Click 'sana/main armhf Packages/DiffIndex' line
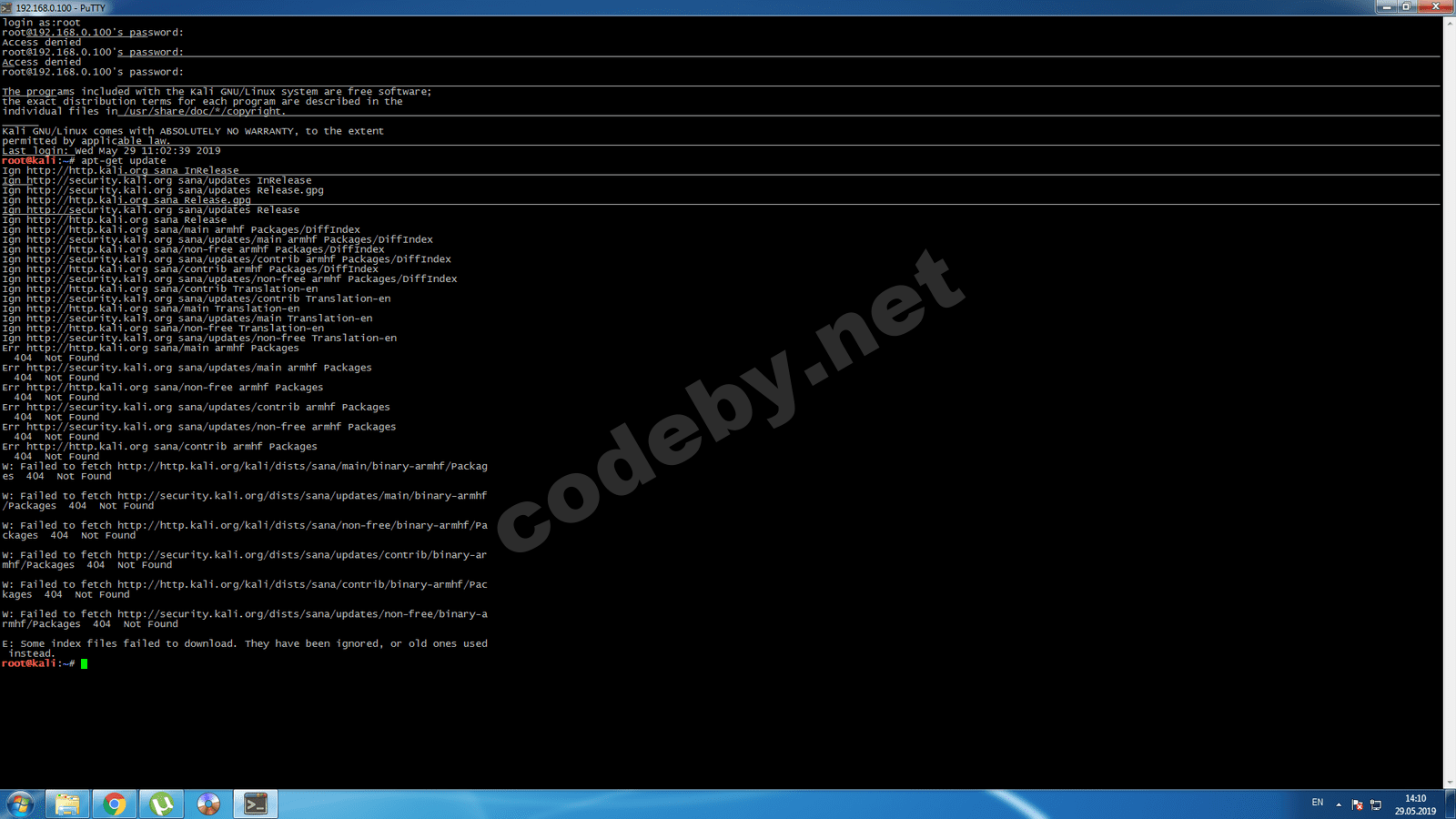This screenshot has width=1456, height=819. [181, 230]
